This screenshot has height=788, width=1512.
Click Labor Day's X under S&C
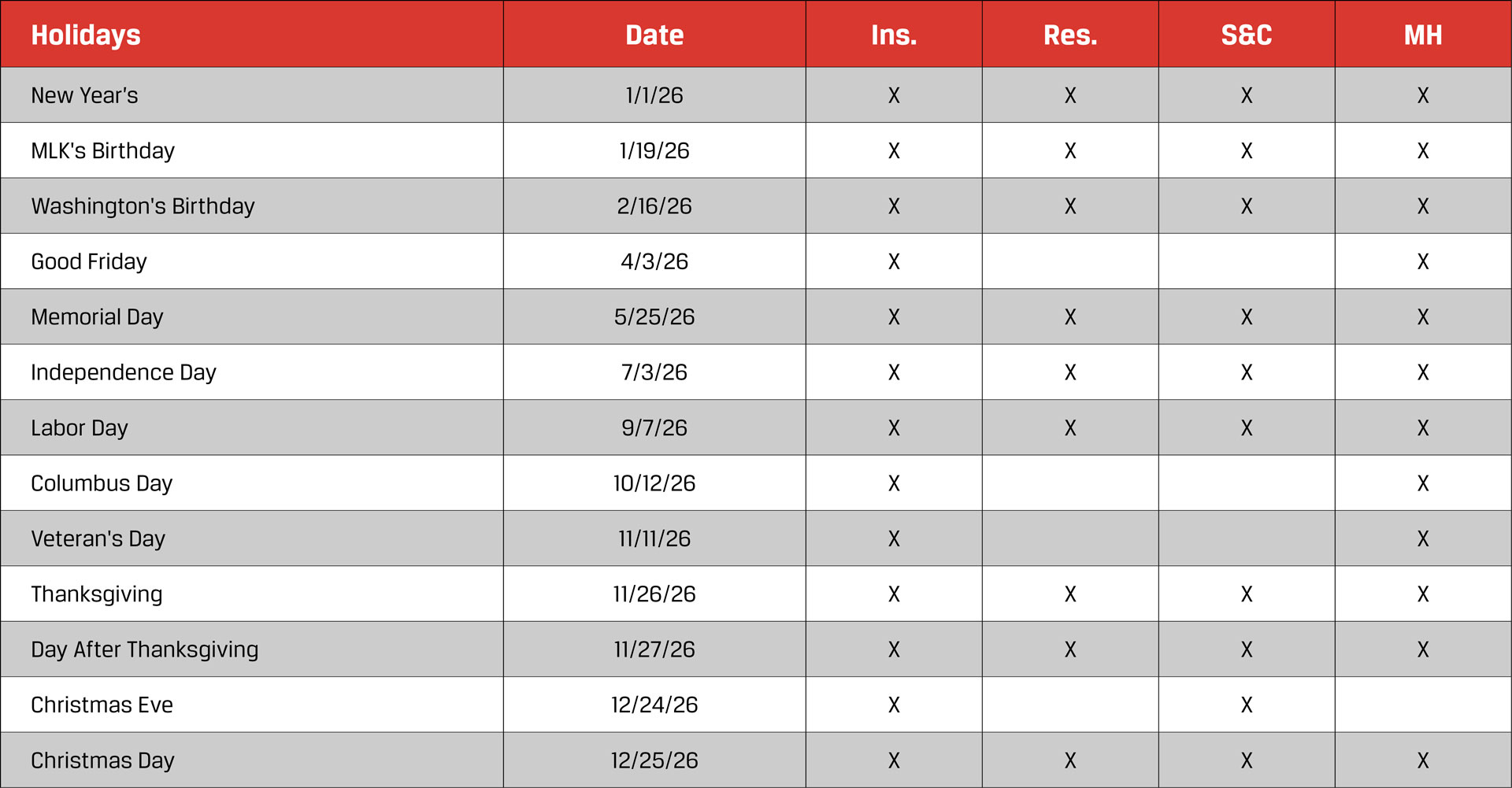1247,428
